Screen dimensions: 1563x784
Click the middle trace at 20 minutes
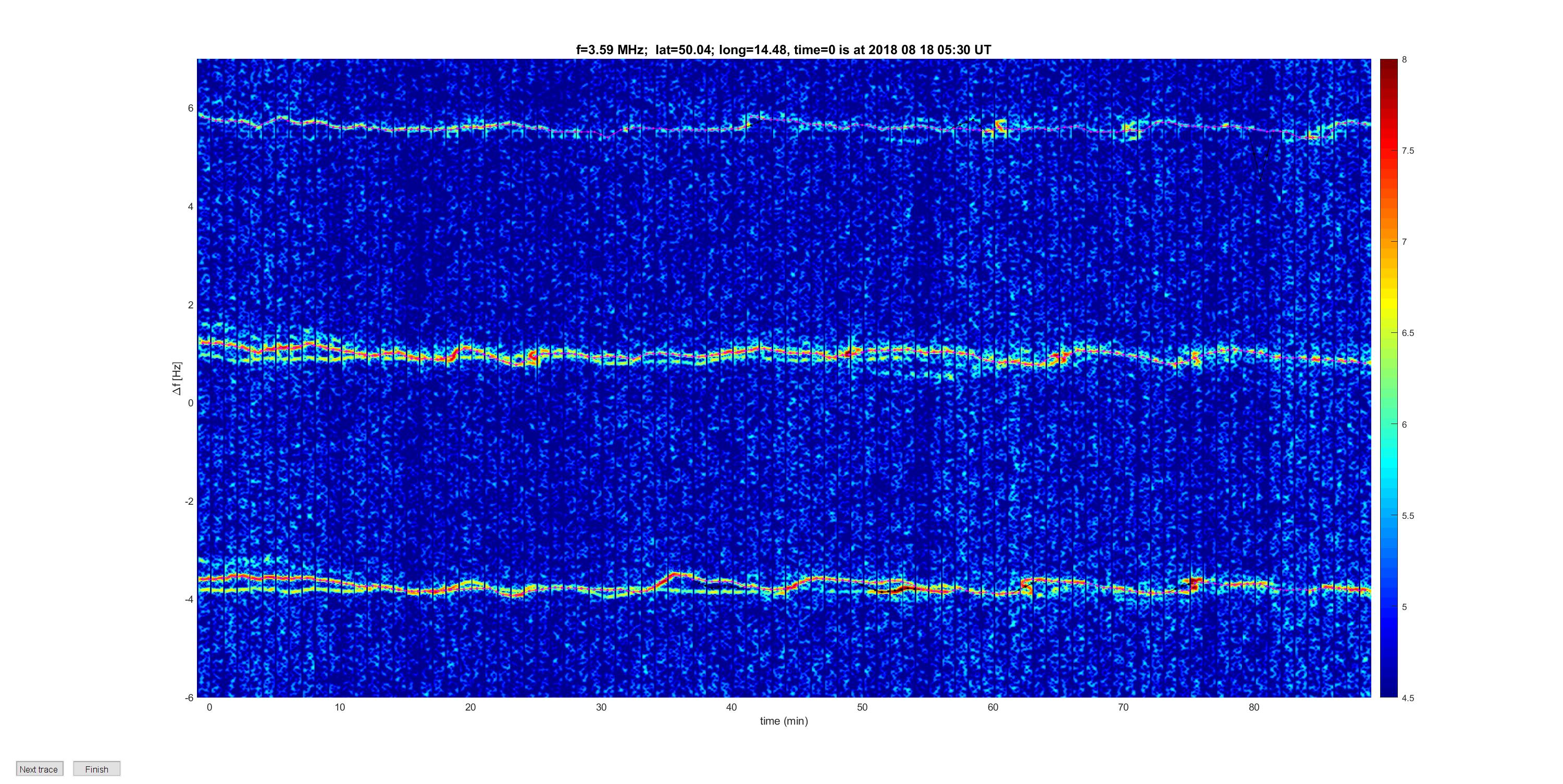[x=470, y=349]
